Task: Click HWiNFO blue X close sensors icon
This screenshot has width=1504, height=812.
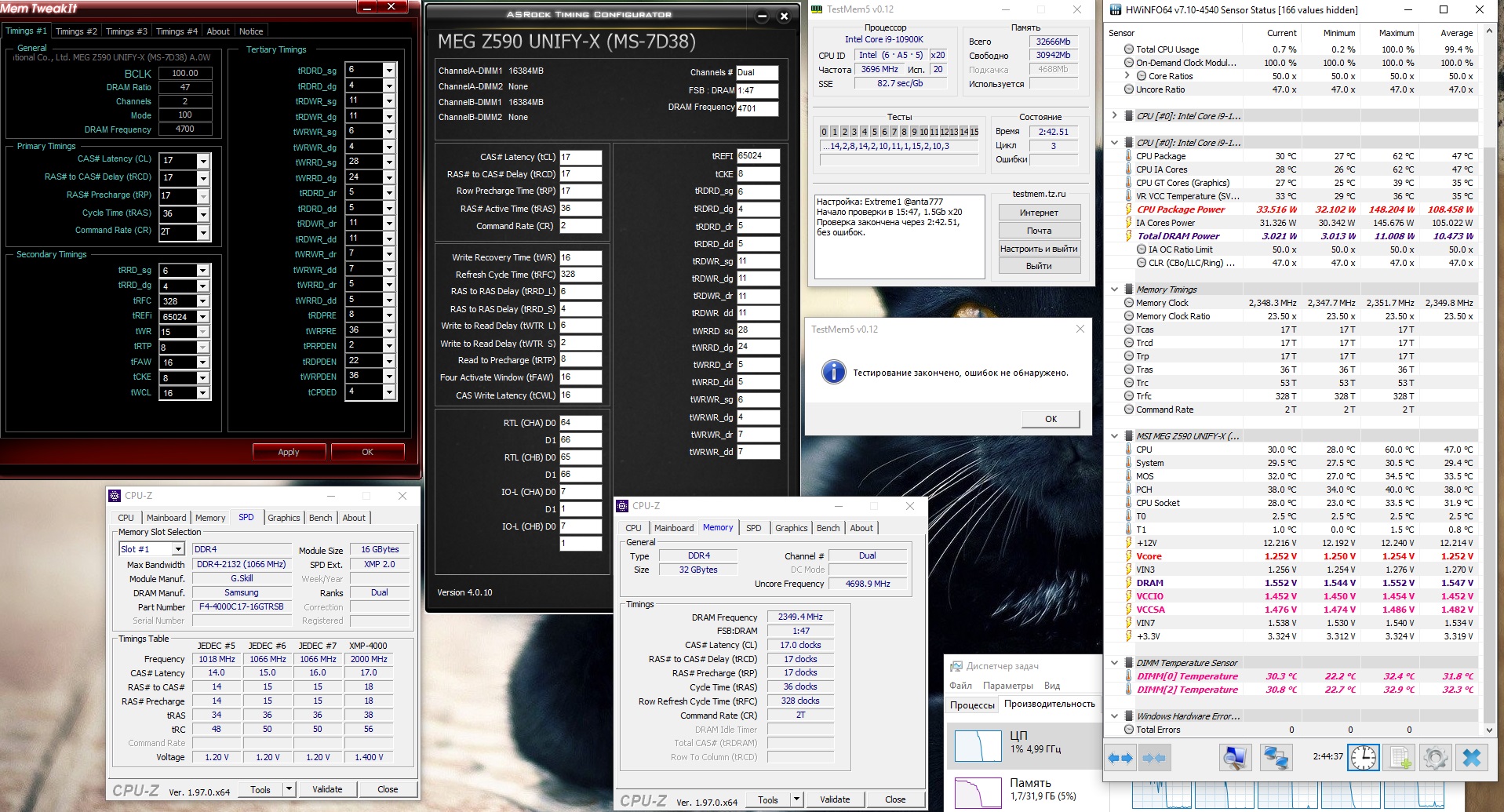Action: pos(1472,758)
